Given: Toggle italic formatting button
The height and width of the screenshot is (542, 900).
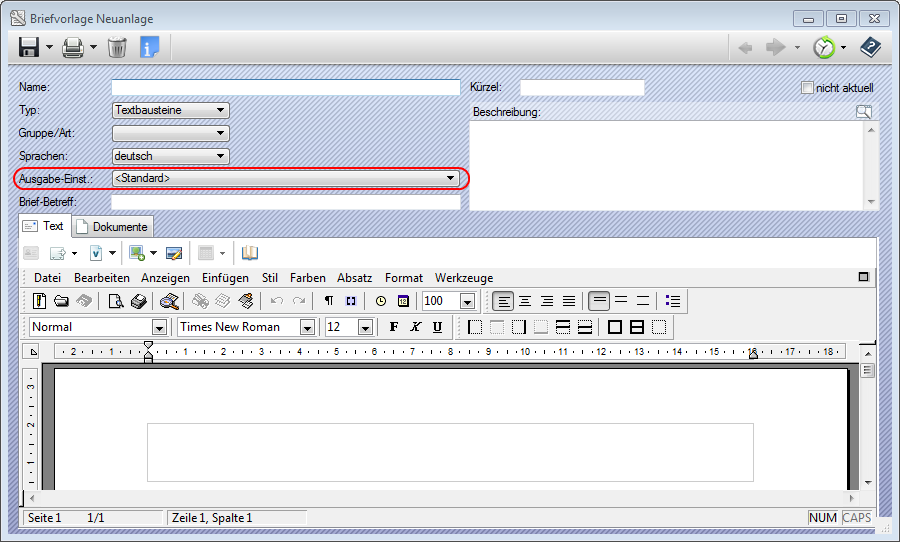Looking at the screenshot, I should coord(415,327).
